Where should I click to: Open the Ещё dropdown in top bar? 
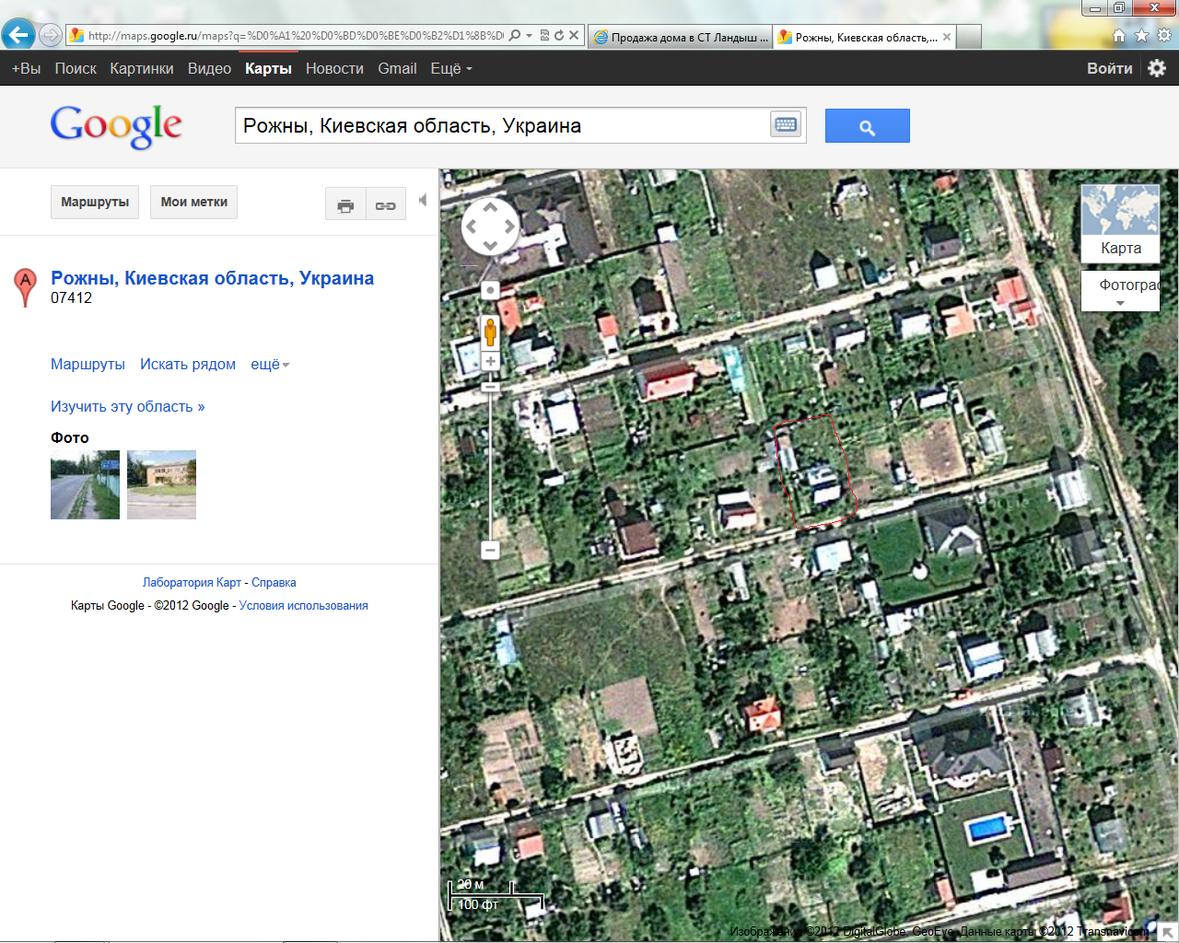pyautogui.click(x=451, y=68)
